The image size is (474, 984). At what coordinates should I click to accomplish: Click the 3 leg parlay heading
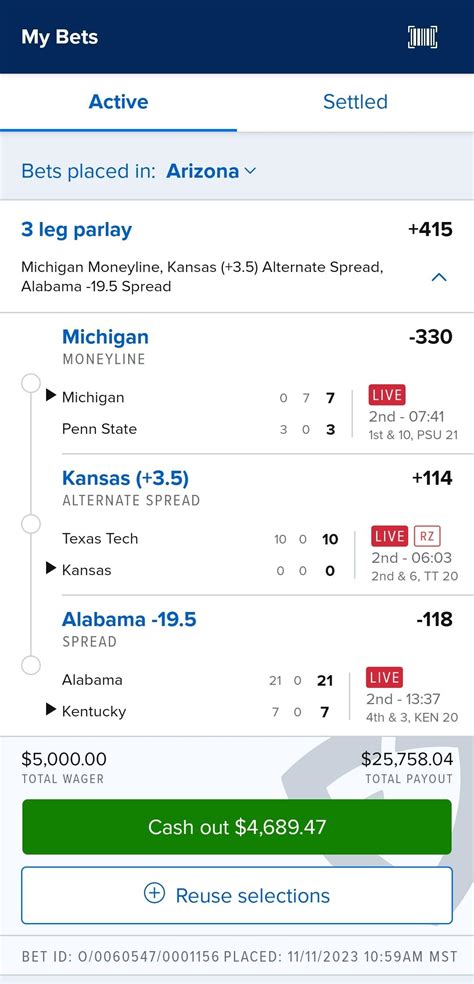pos(77,230)
